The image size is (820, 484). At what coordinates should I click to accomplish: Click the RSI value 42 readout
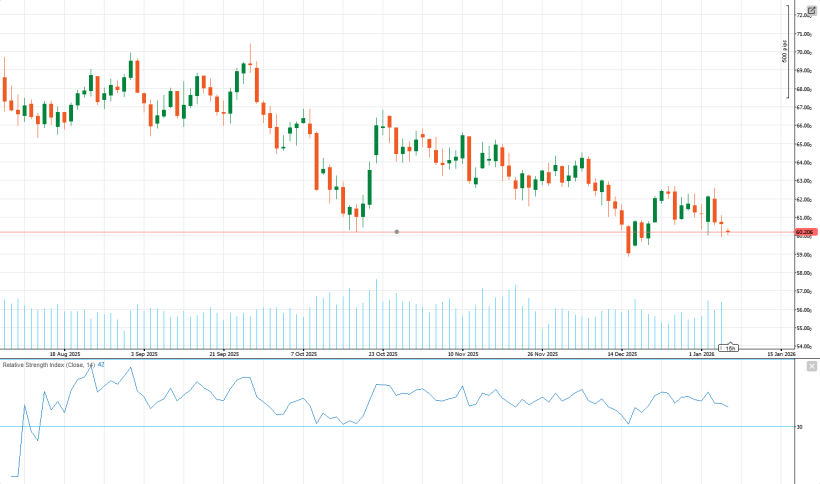[101, 365]
